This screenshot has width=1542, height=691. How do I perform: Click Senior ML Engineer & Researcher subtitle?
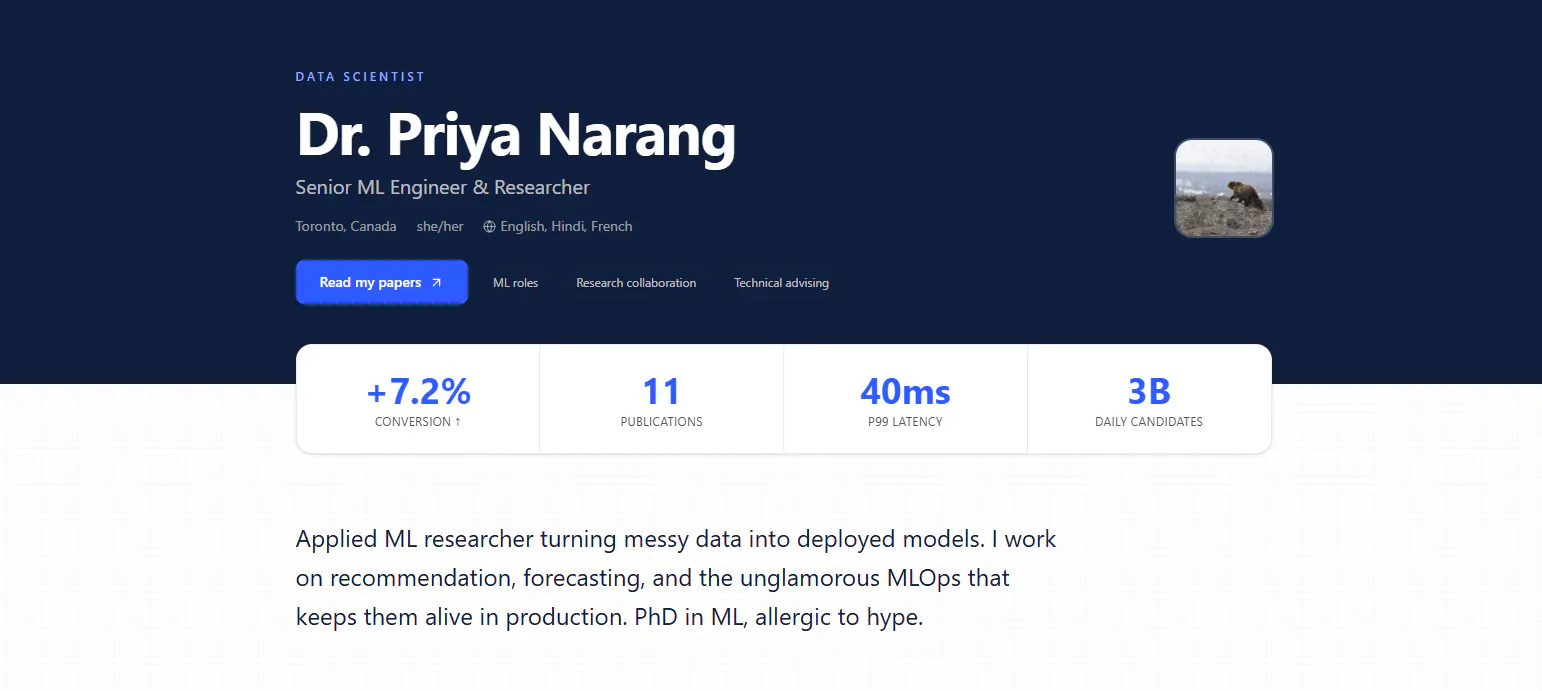tap(443, 187)
